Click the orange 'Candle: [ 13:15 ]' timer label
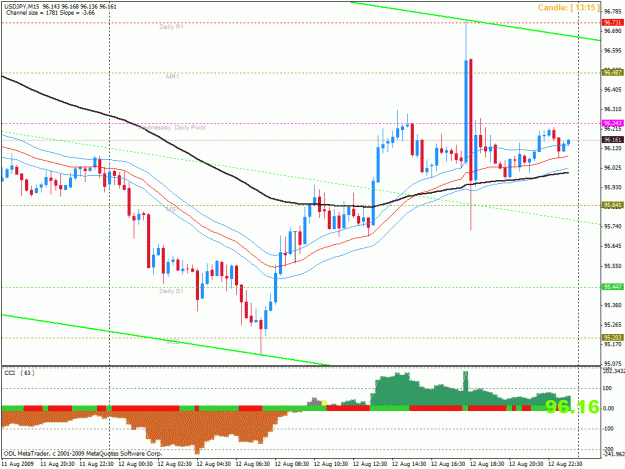 point(568,8)
